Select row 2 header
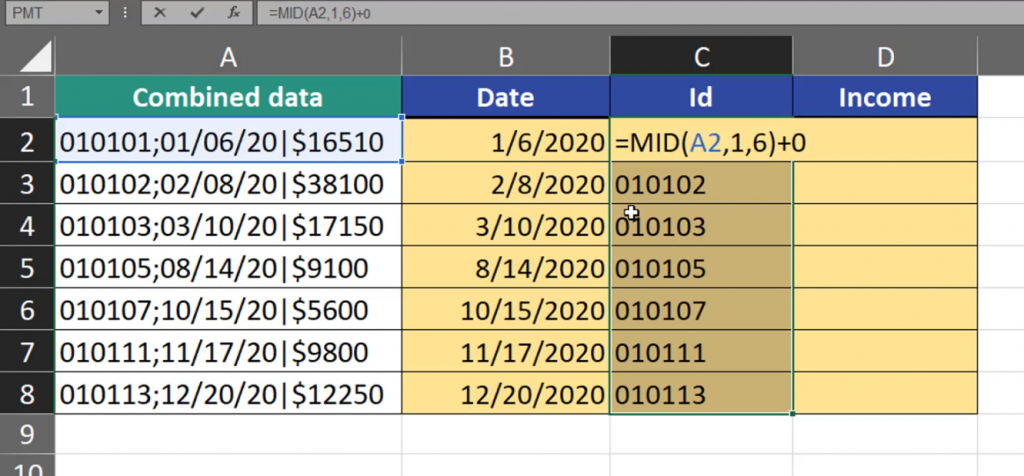This screenshot has width=1024, height=476. point(27,143)
